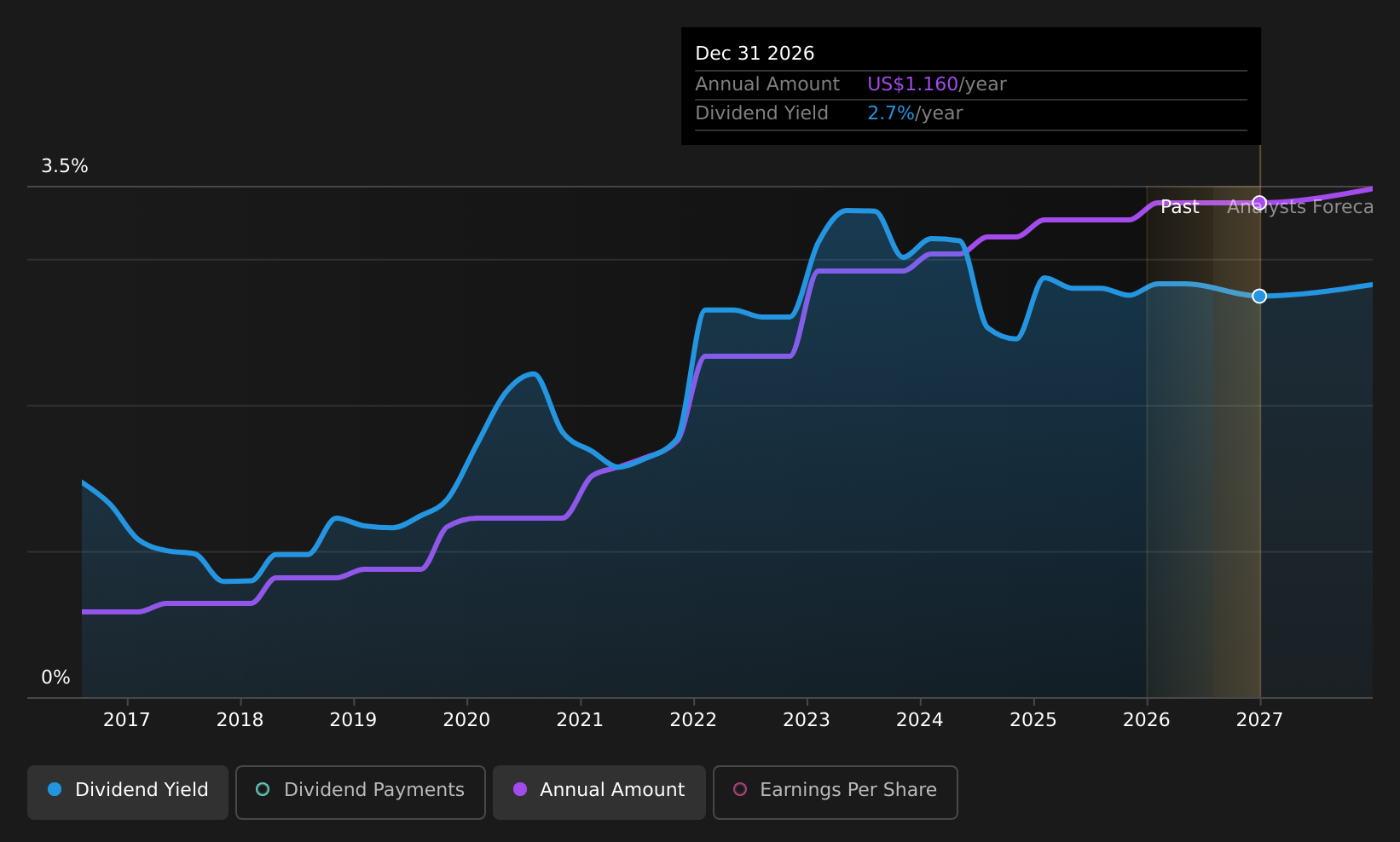Click the 2019 x-axis label

[x=353, y=720]
